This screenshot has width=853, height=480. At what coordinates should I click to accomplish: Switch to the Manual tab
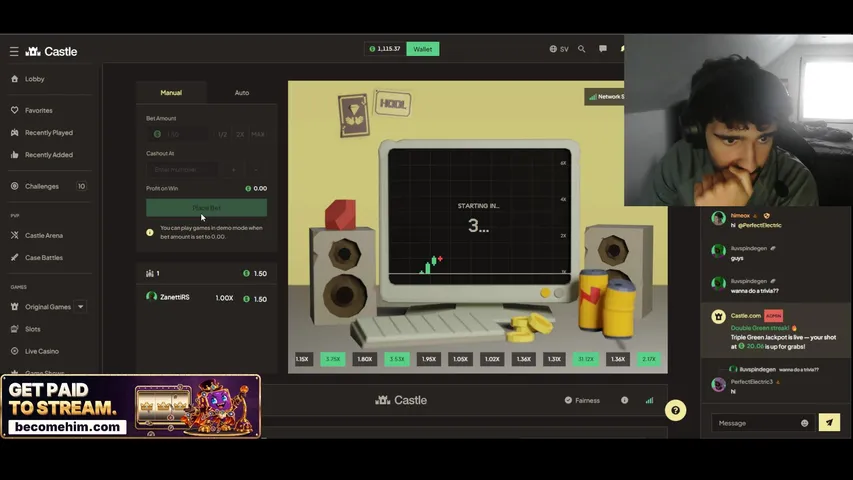(171, 93)
